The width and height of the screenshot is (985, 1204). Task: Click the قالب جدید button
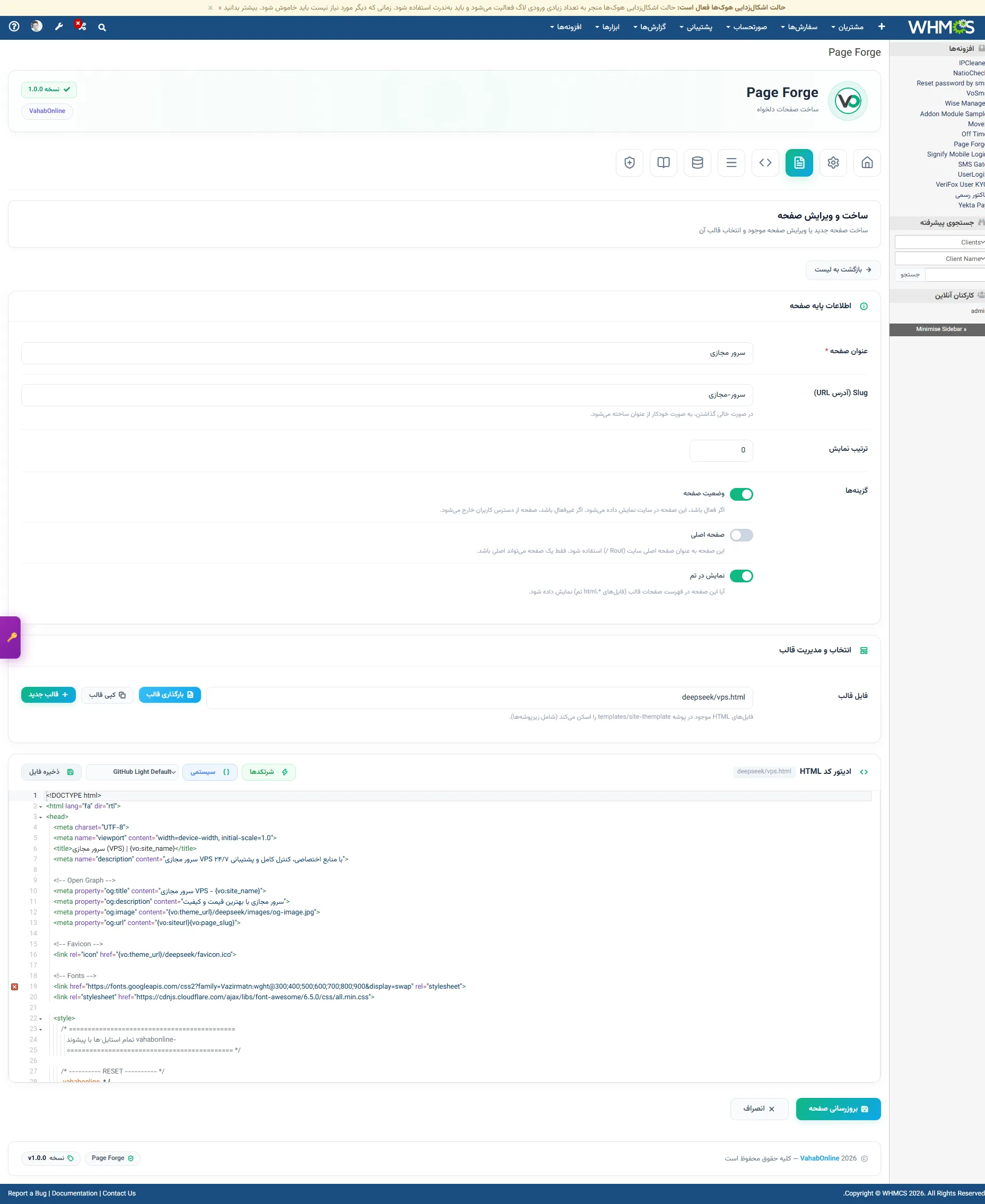point(48,695)
